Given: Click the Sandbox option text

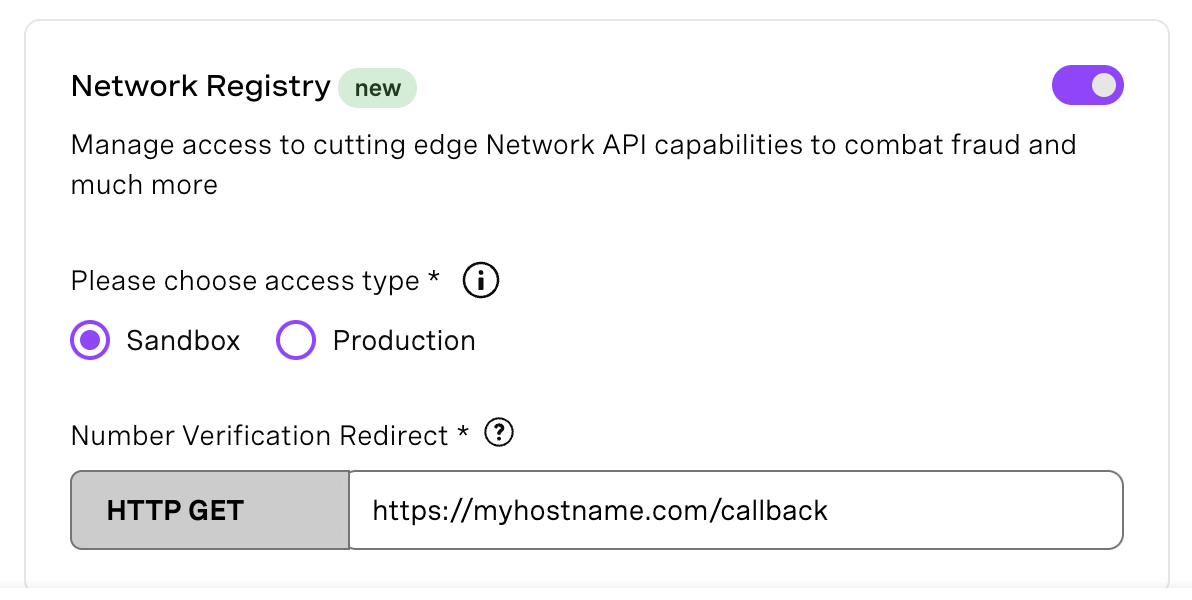Looking at the screenshot, I should tap(182, 340).
